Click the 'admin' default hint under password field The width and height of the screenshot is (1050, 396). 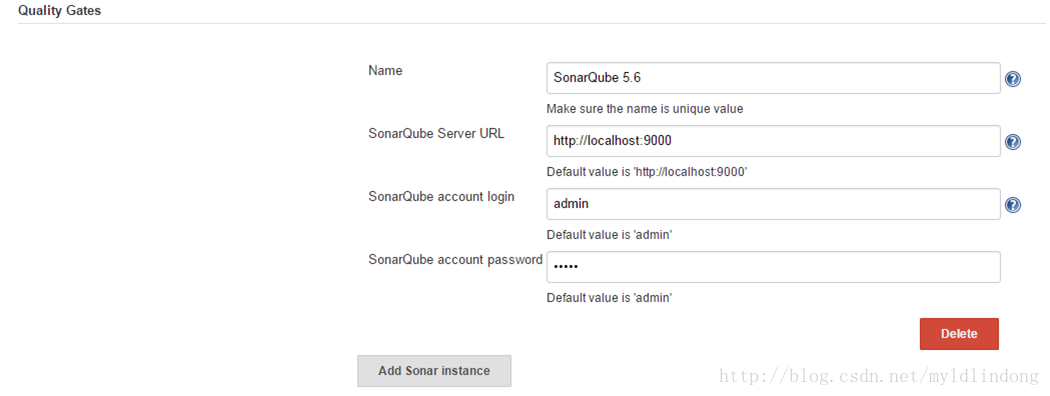(x=609, y=298)
